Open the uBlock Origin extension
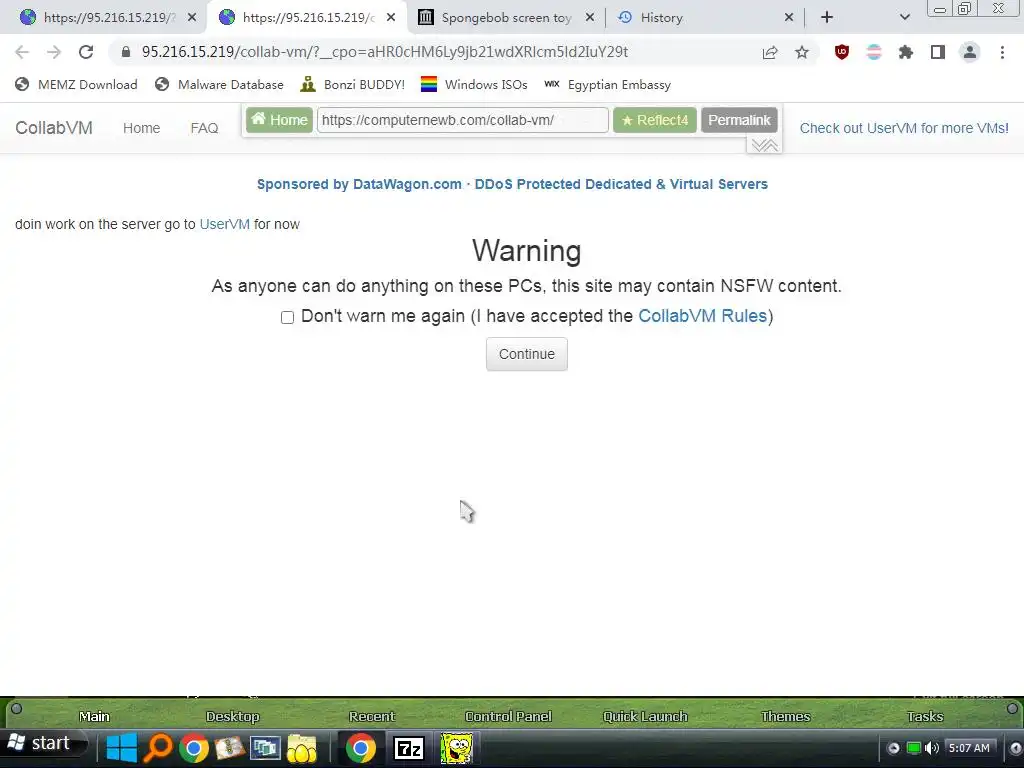Image resolution: width=1024 pixels, height=768 pixels. [x=842, y=52]
